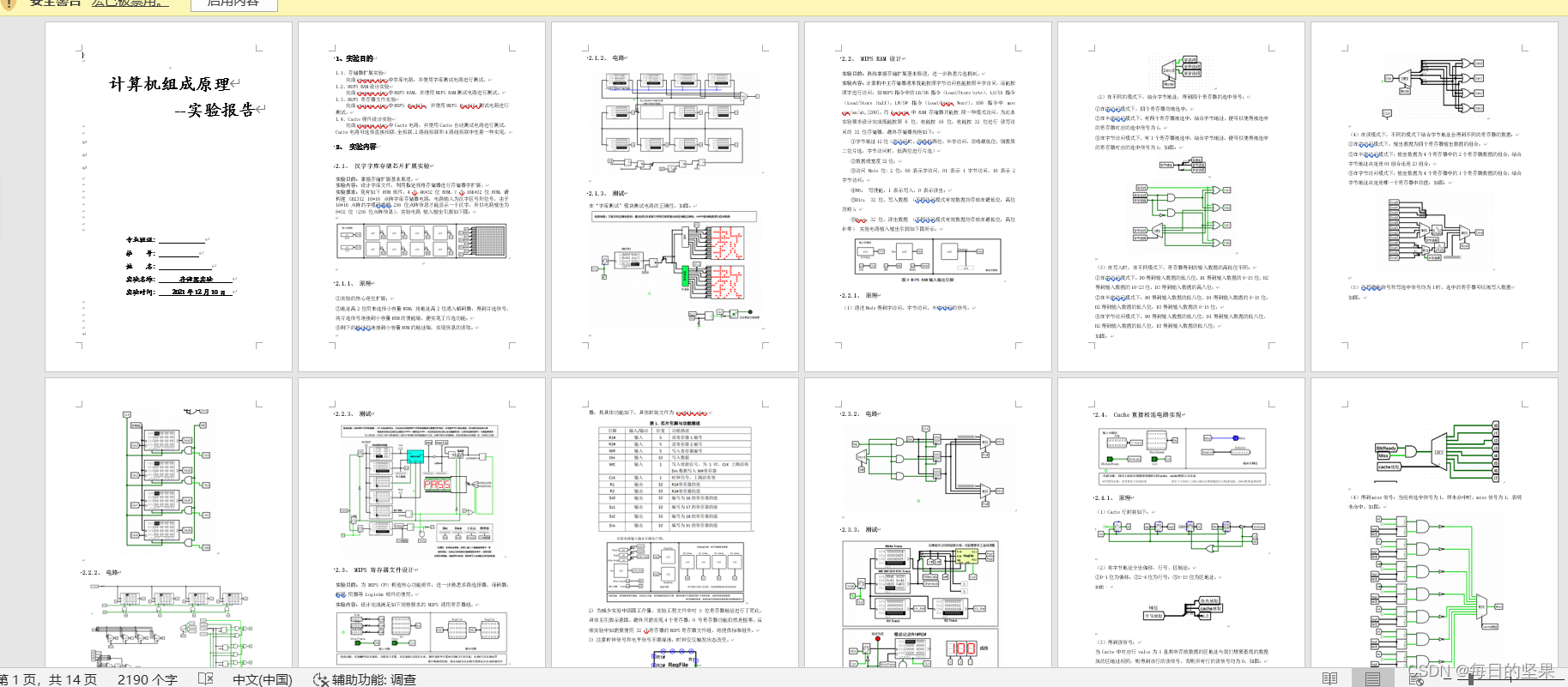Click heading '2.1.3、测试' on page three
This screenshot has width=1568, height=687.
coord(608,194)
